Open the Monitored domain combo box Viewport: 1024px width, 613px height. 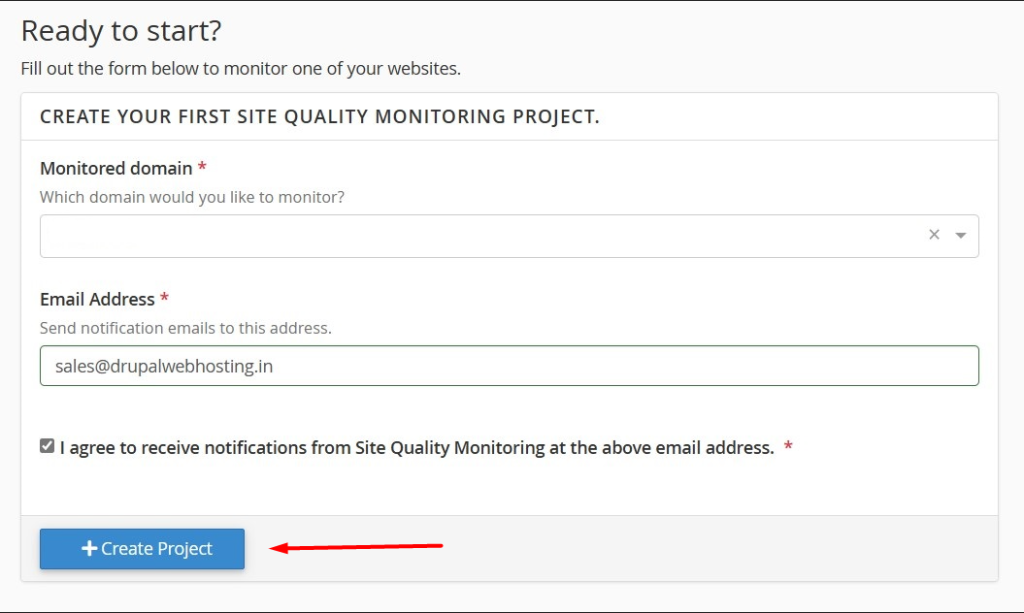coord(480,236)
